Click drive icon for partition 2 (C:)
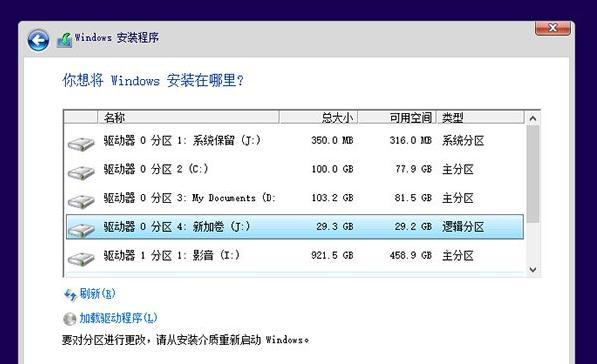This screenshot has height=364, width=597. pyautogui.click(x=81, y=173)
